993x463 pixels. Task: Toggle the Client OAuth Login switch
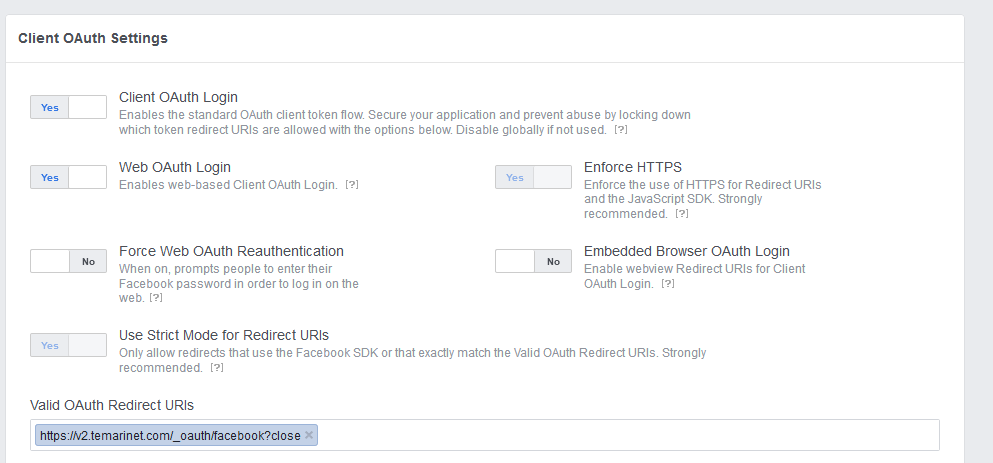tap(68, 107)
